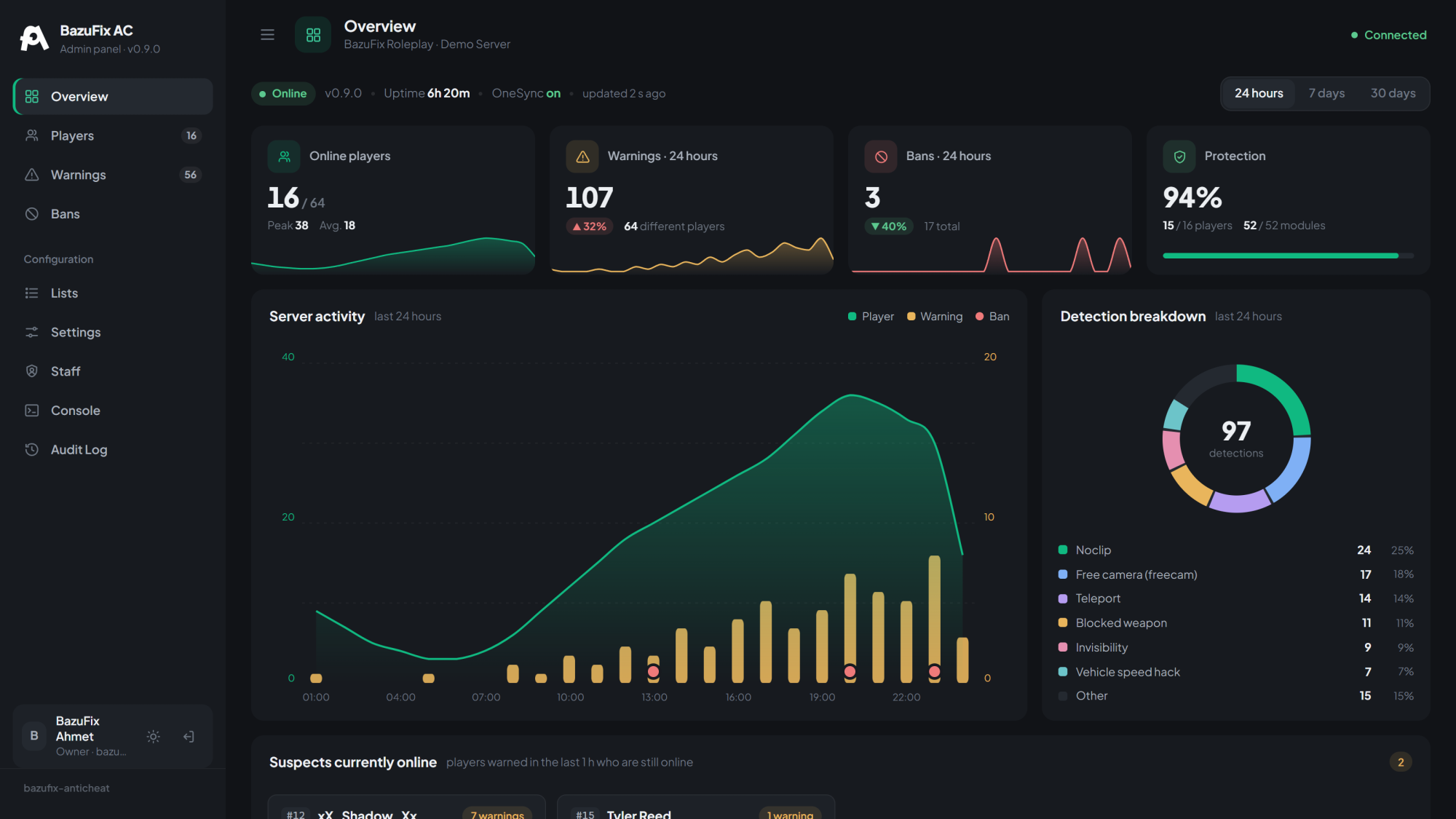
Task: Click the Teleport detection row
Action: (x=1235, y=598)
